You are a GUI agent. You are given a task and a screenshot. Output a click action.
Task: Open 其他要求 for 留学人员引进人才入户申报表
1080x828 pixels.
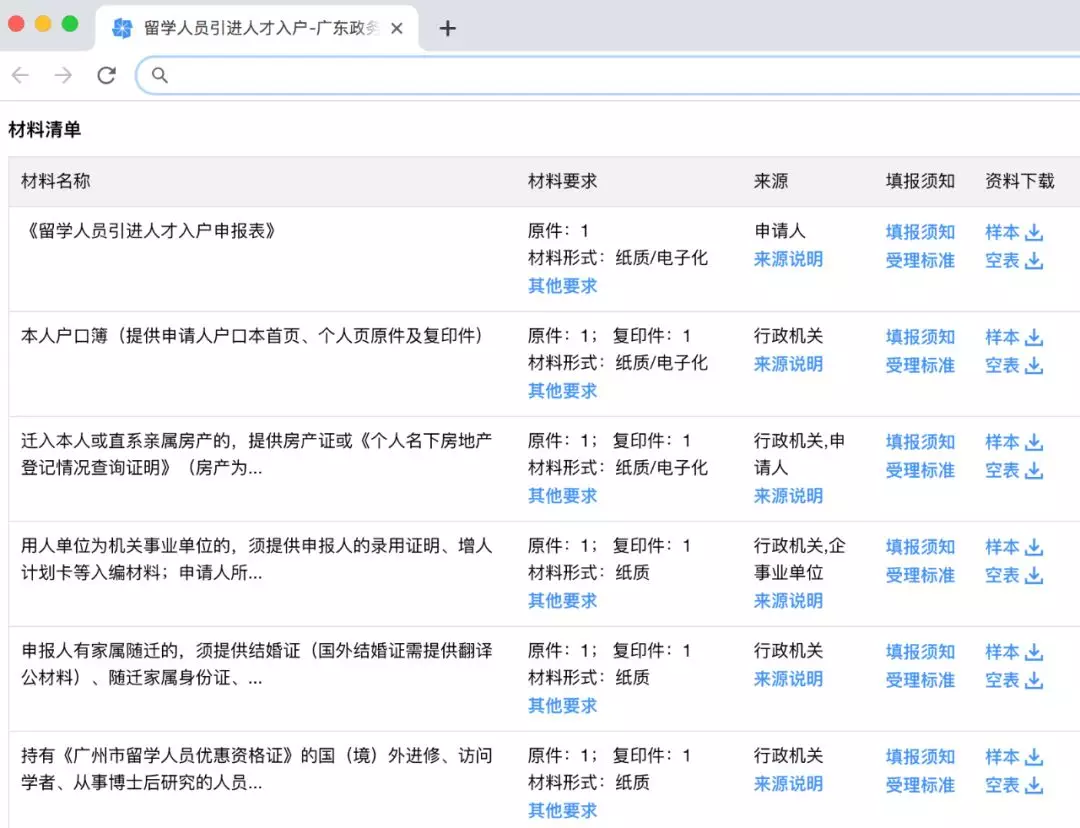[x=562, y=286]
